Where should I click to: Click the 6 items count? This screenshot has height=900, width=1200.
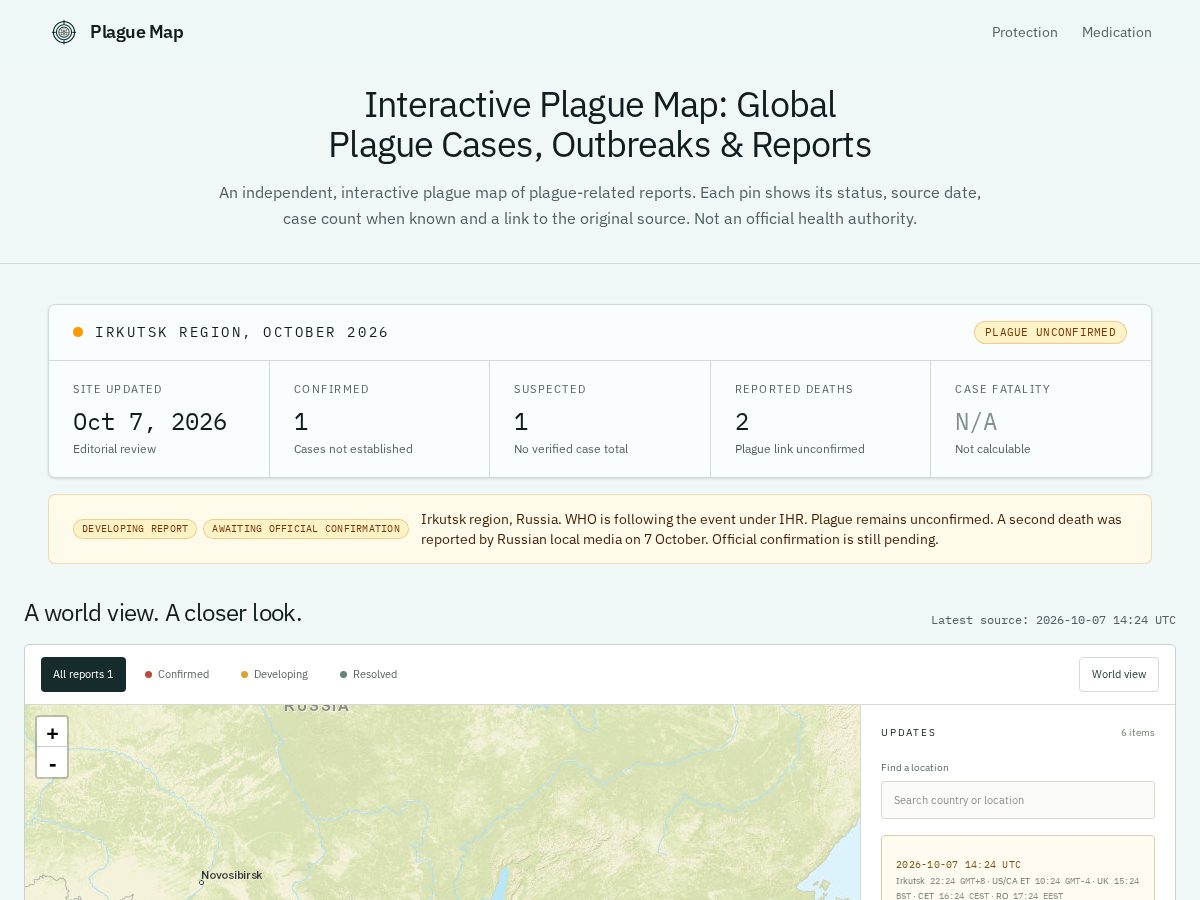click(x=1137, y=733)
